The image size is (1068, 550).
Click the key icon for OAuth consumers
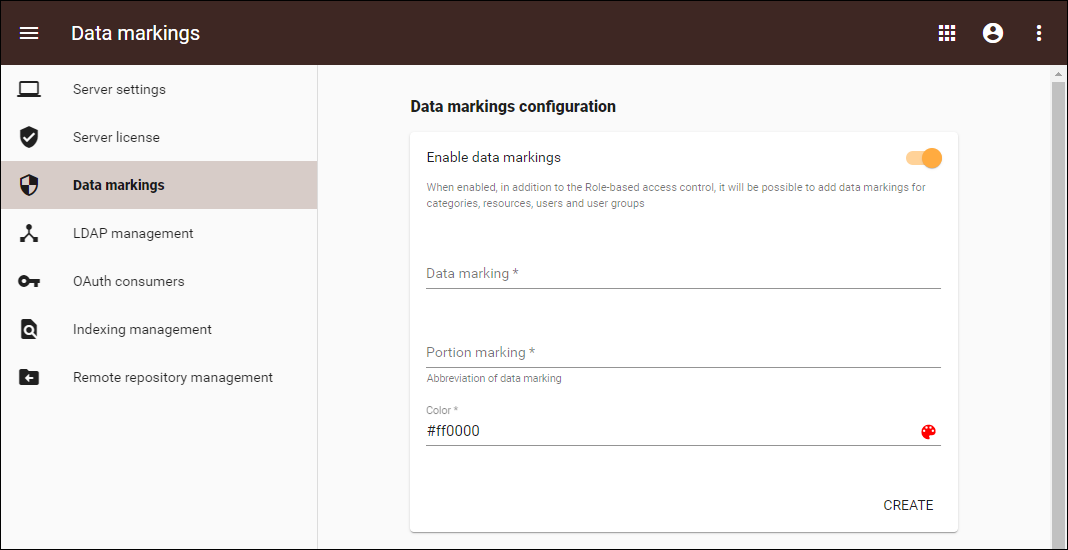(x=29, y=281)
